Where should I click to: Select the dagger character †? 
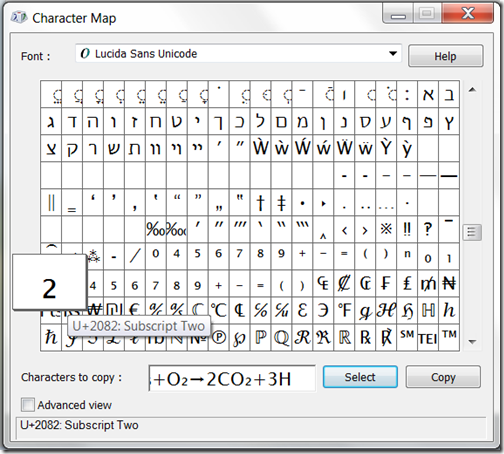[x=260, y=202]
